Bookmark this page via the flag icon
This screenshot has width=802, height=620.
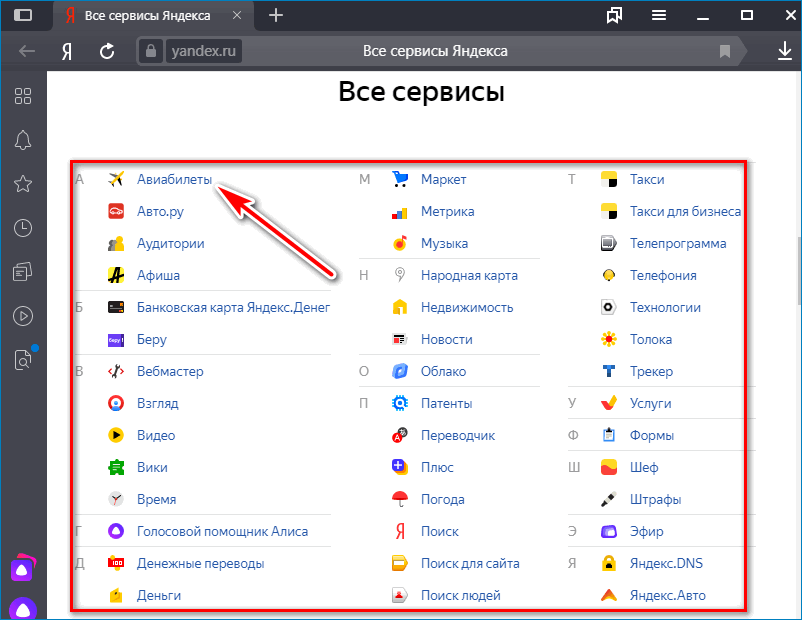pos(724,51)
